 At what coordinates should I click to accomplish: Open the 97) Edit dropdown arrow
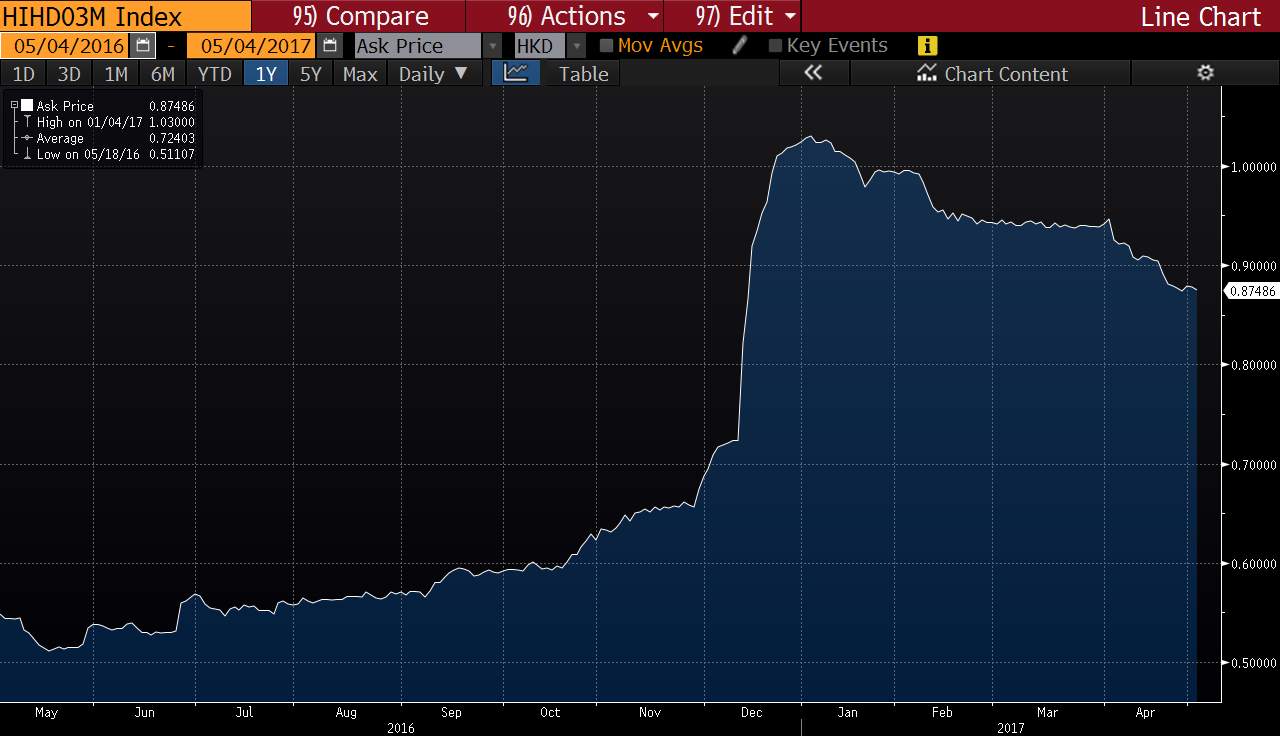click(x=791, y=16)
